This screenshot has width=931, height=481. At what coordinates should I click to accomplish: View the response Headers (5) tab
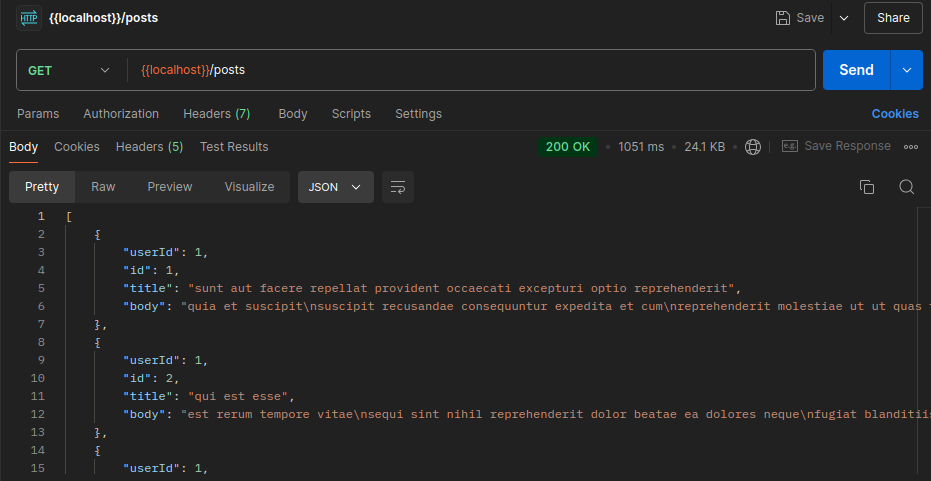tap(150, 147)
